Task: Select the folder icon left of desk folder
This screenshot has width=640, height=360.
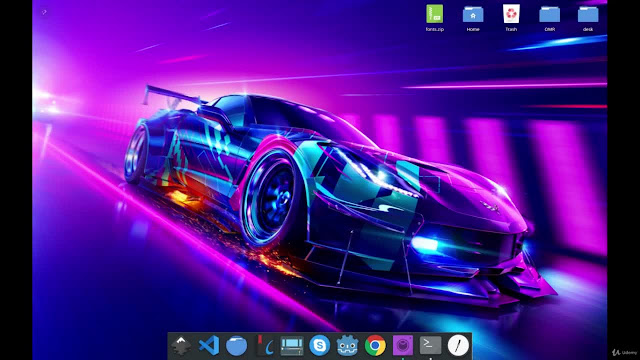Action: click(549, 14)
